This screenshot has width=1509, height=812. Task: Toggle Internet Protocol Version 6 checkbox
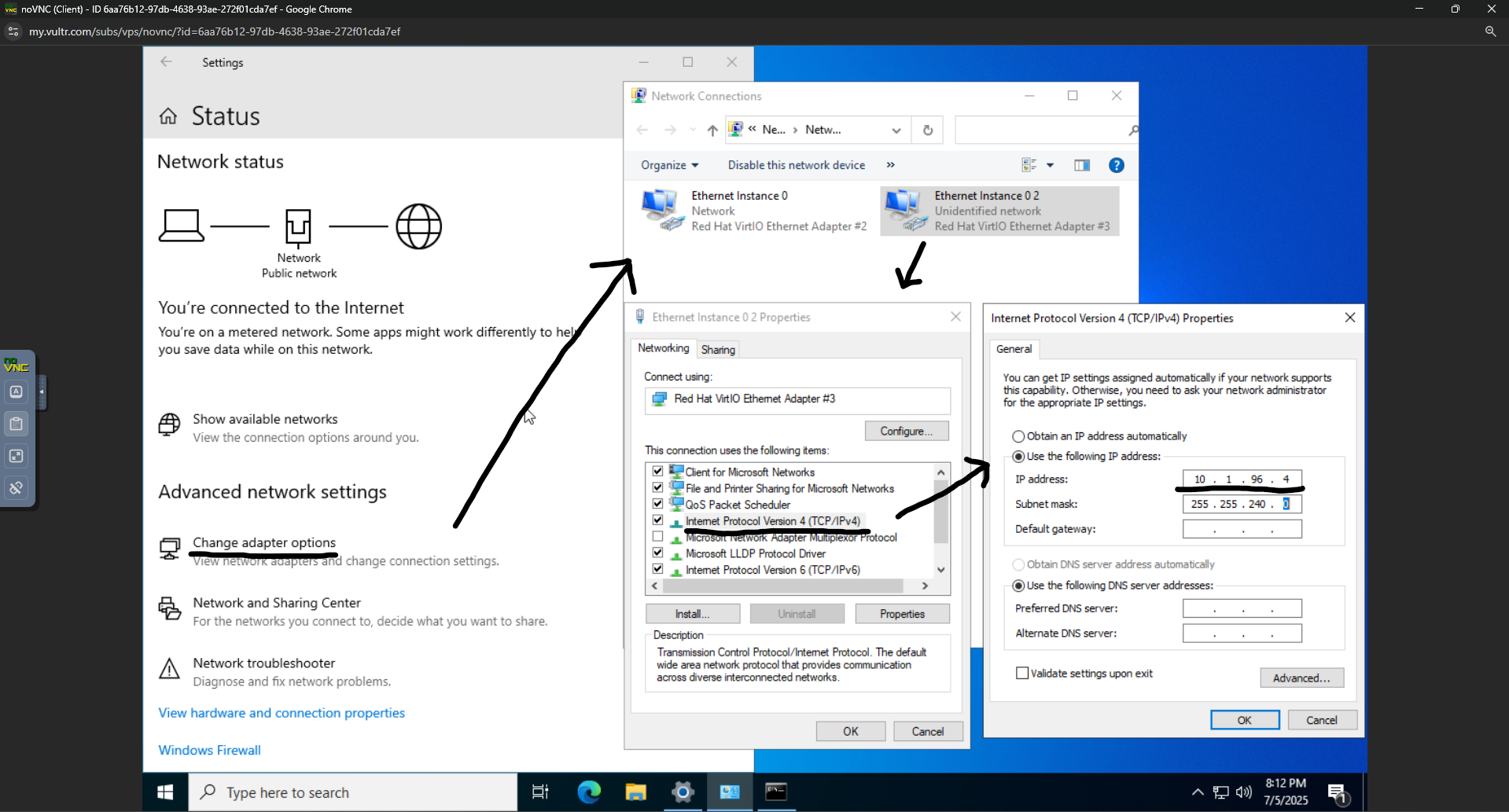point(657,569)
